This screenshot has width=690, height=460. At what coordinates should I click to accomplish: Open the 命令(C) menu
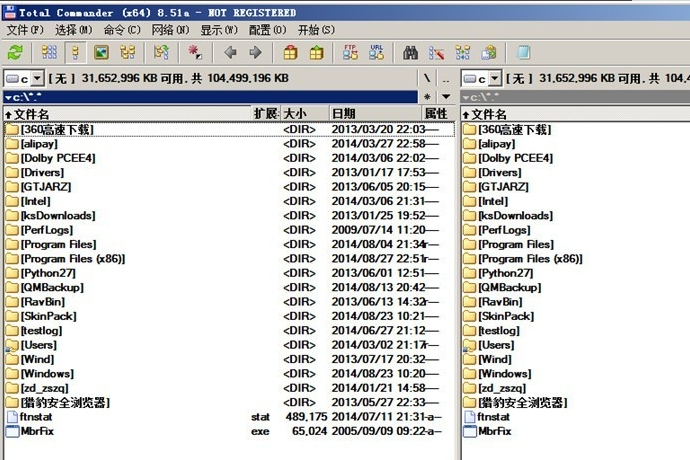122,30
